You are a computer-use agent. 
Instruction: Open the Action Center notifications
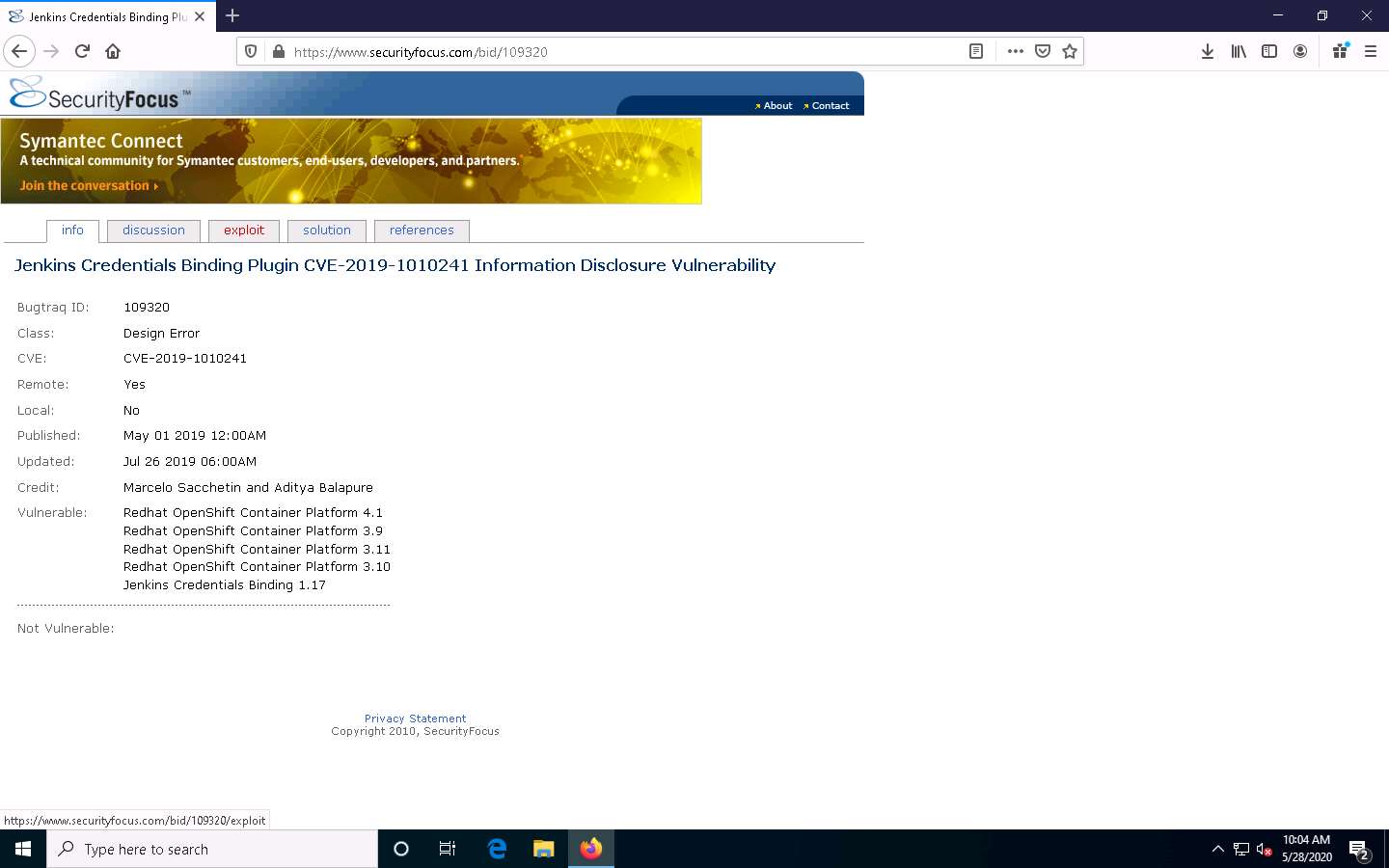pos(1360,850)
